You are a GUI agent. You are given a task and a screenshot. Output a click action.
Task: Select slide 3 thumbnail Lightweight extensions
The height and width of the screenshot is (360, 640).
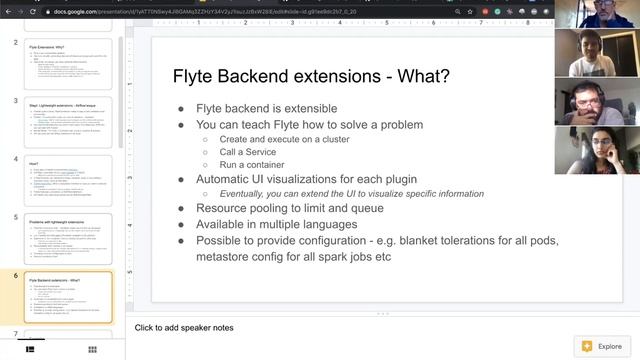pyautogui.click(x=68, y=122)
